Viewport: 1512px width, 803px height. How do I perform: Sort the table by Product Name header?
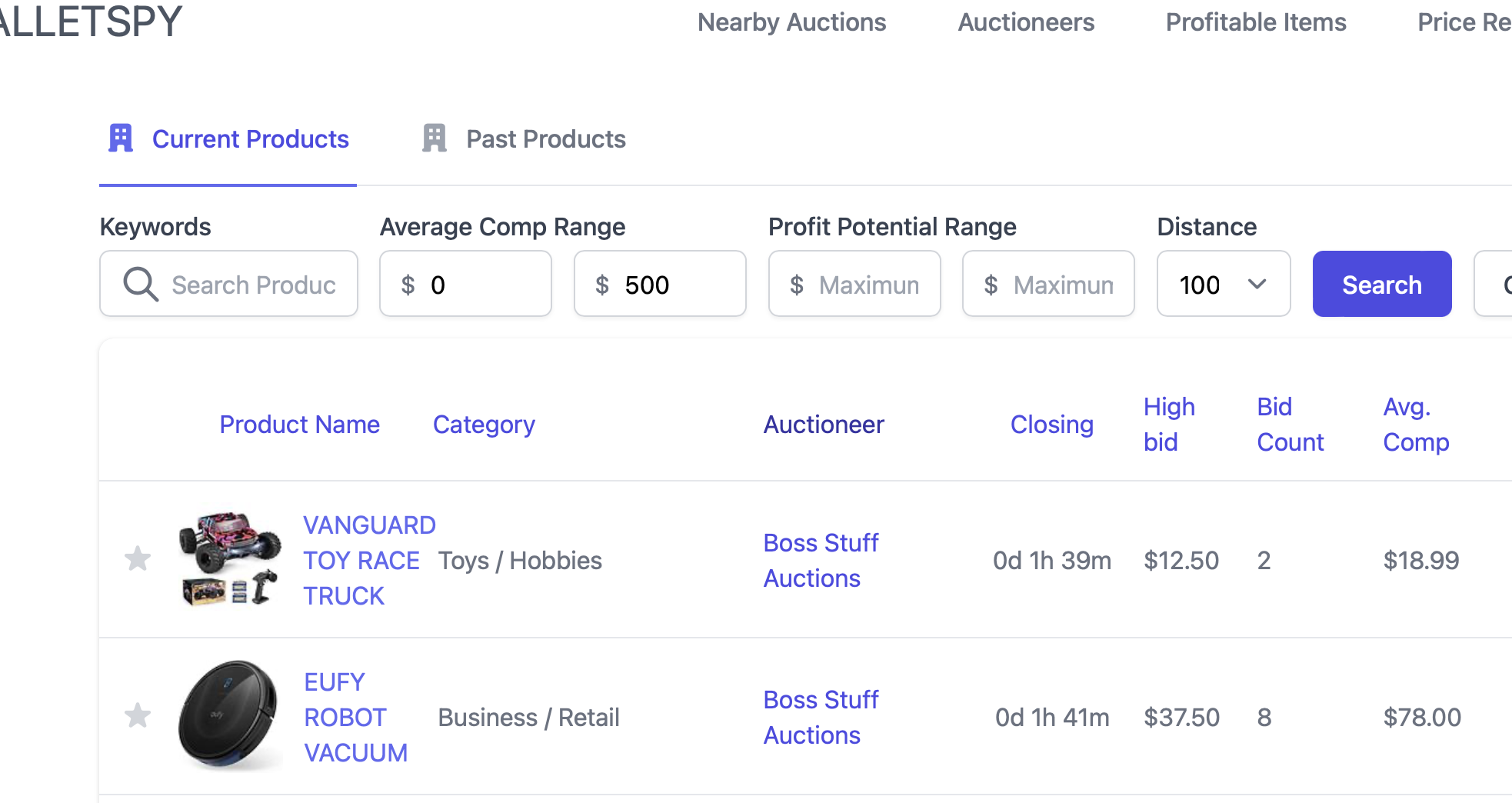[299, 425]
